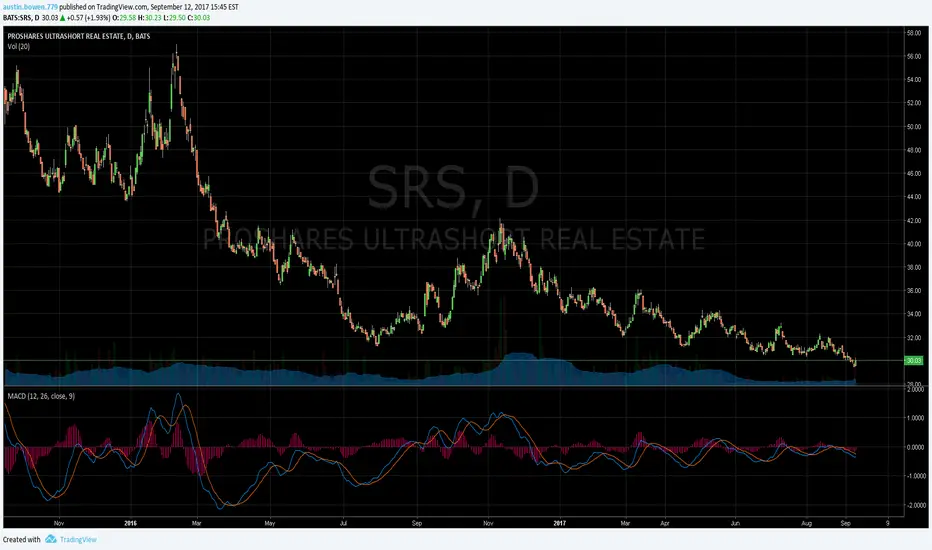Click the -2.0000 MACD axis label

pos(915,505)
